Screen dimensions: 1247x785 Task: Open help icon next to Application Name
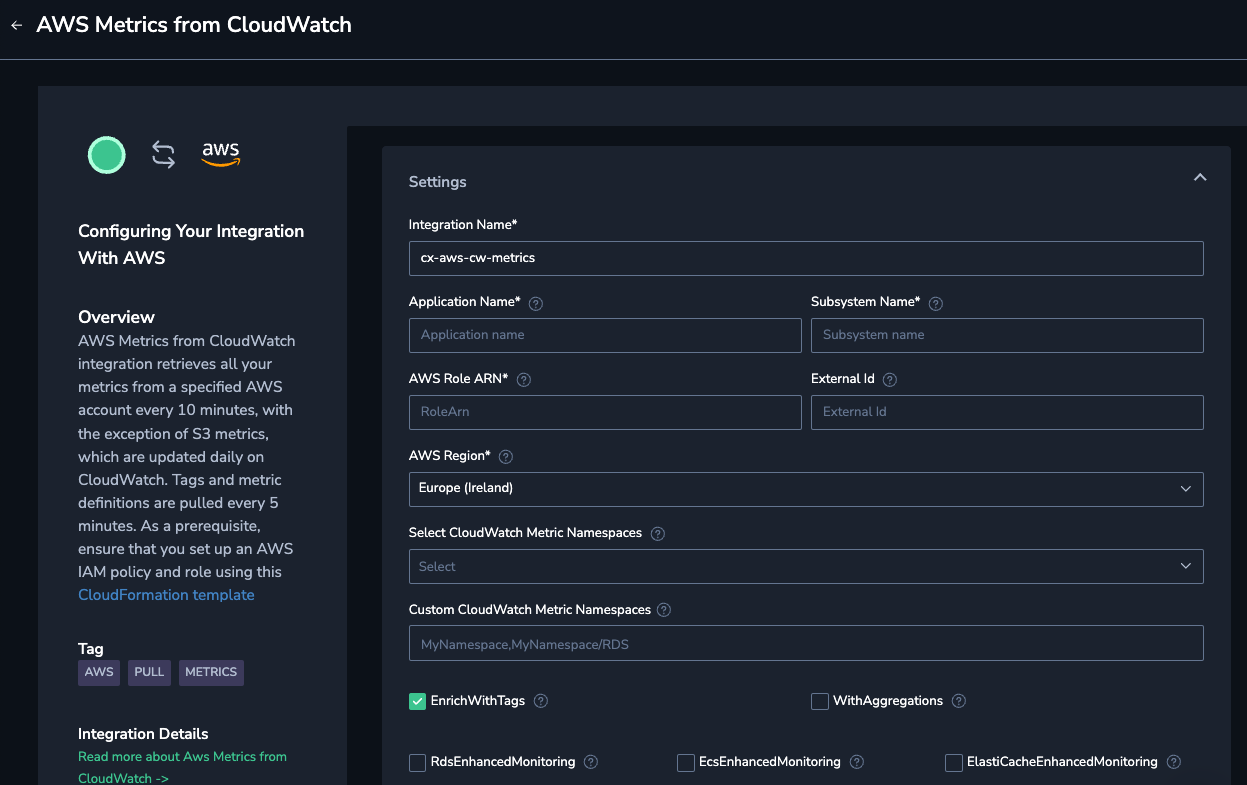point(536,303)
